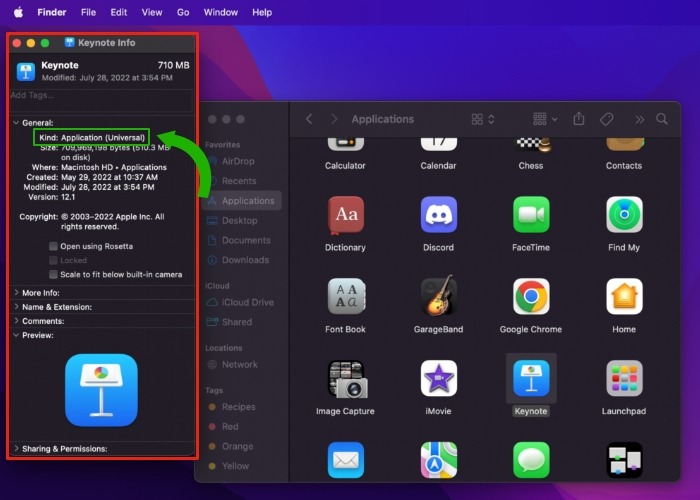Toggle the Locked checkbox
The height and width of the screenshot is (500, 700).
(54, 260)
